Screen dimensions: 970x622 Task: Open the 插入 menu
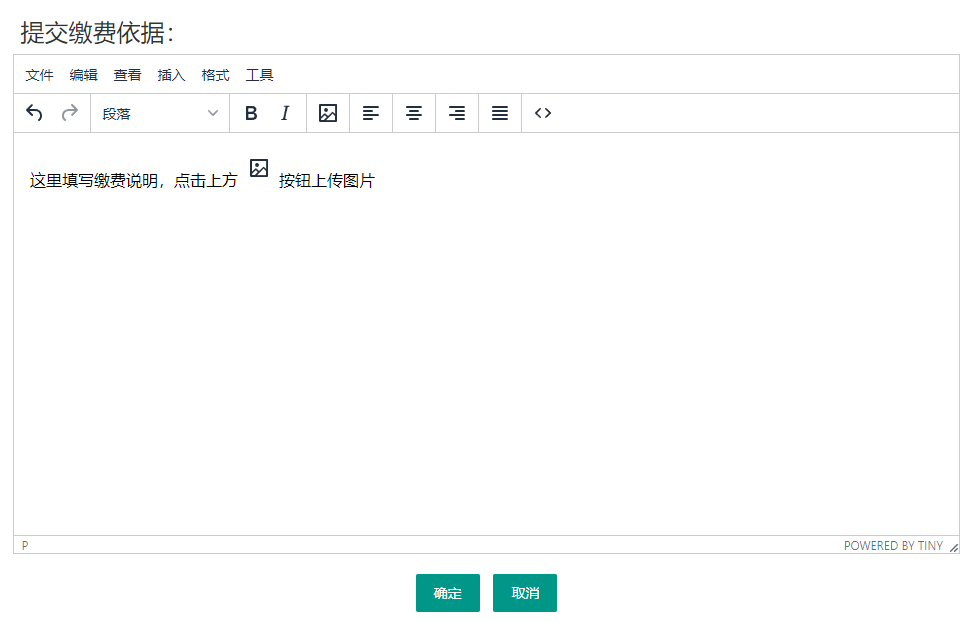coord(172,75)
